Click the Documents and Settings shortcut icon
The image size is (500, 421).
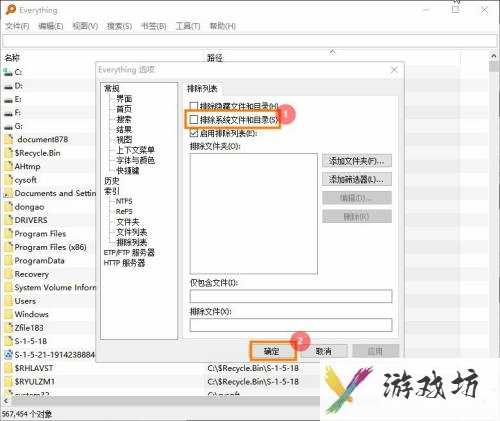pos(8,193)
